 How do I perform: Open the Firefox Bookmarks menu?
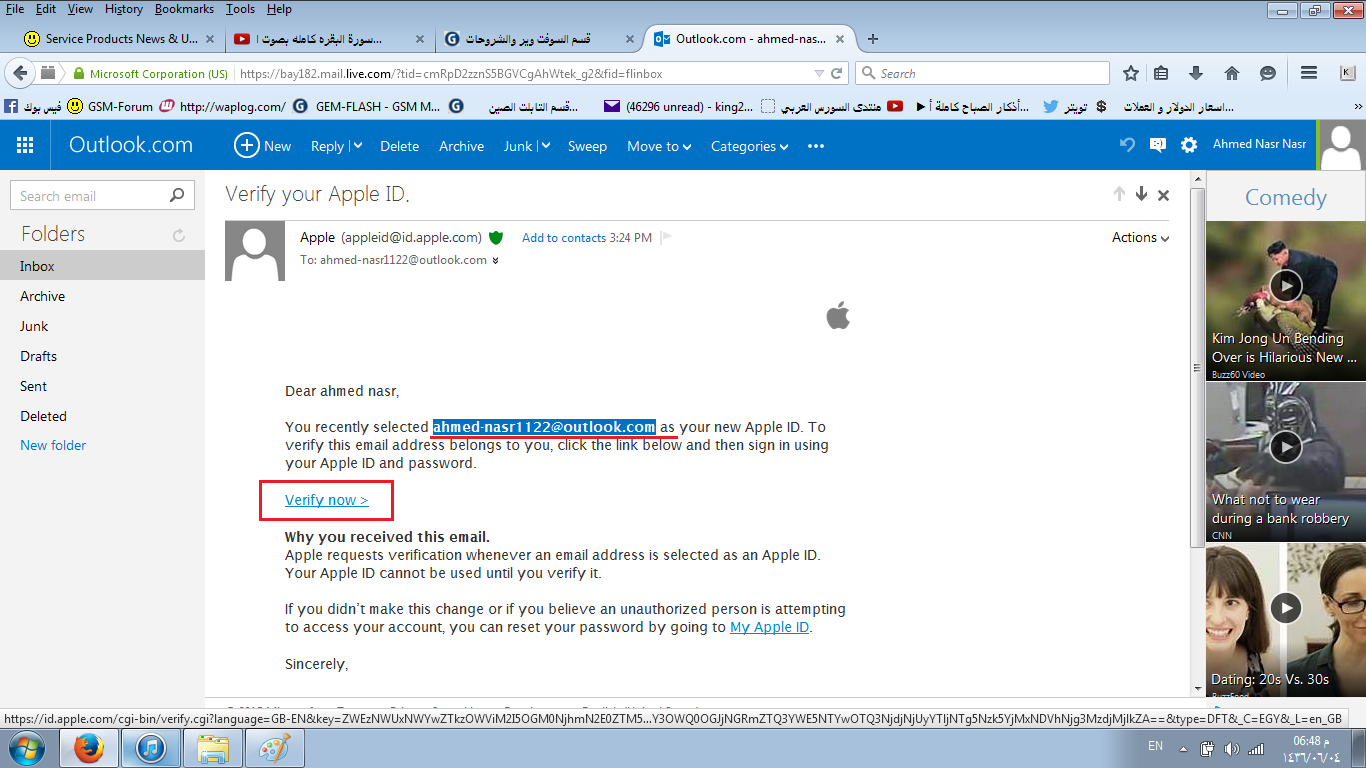click(184, 9)
